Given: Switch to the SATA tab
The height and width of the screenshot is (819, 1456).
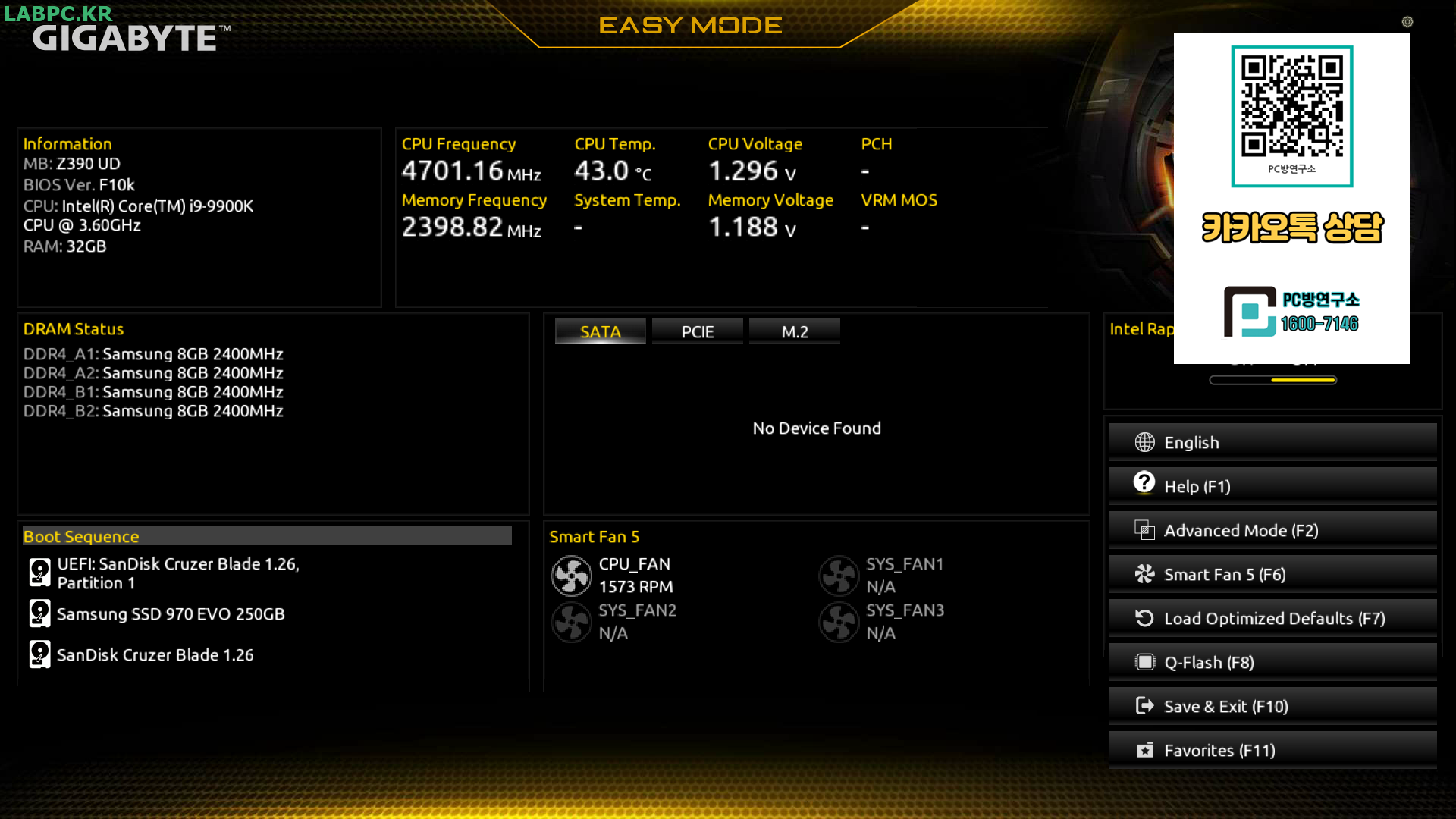Looking at the screenshot, I should point(600,331).
